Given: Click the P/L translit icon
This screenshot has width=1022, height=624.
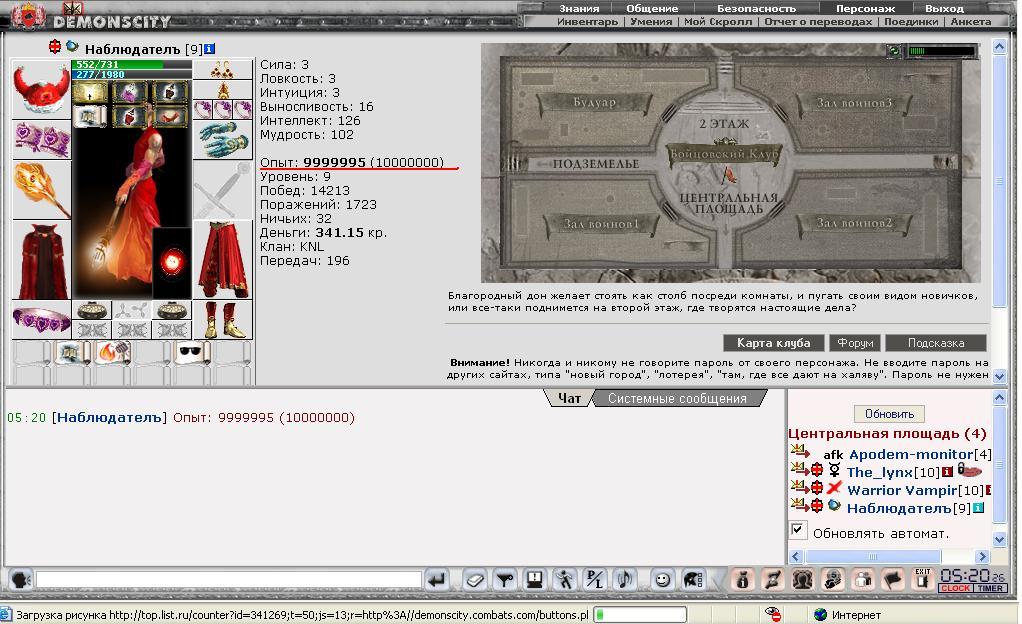Looking at the screenshot, I should 594,579.
